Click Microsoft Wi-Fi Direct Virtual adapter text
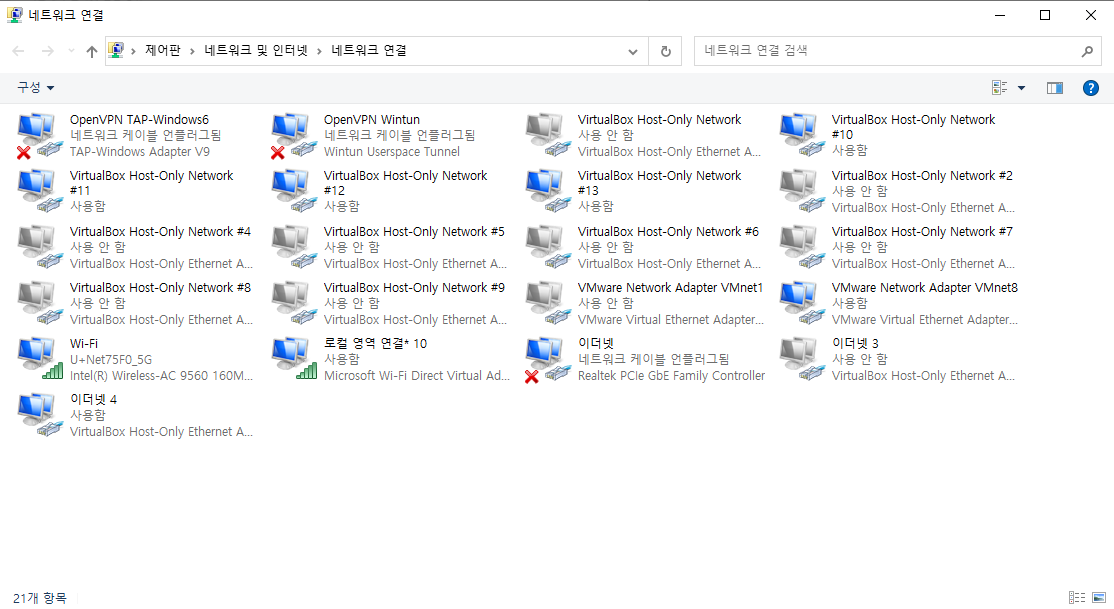 click(417, 375)
